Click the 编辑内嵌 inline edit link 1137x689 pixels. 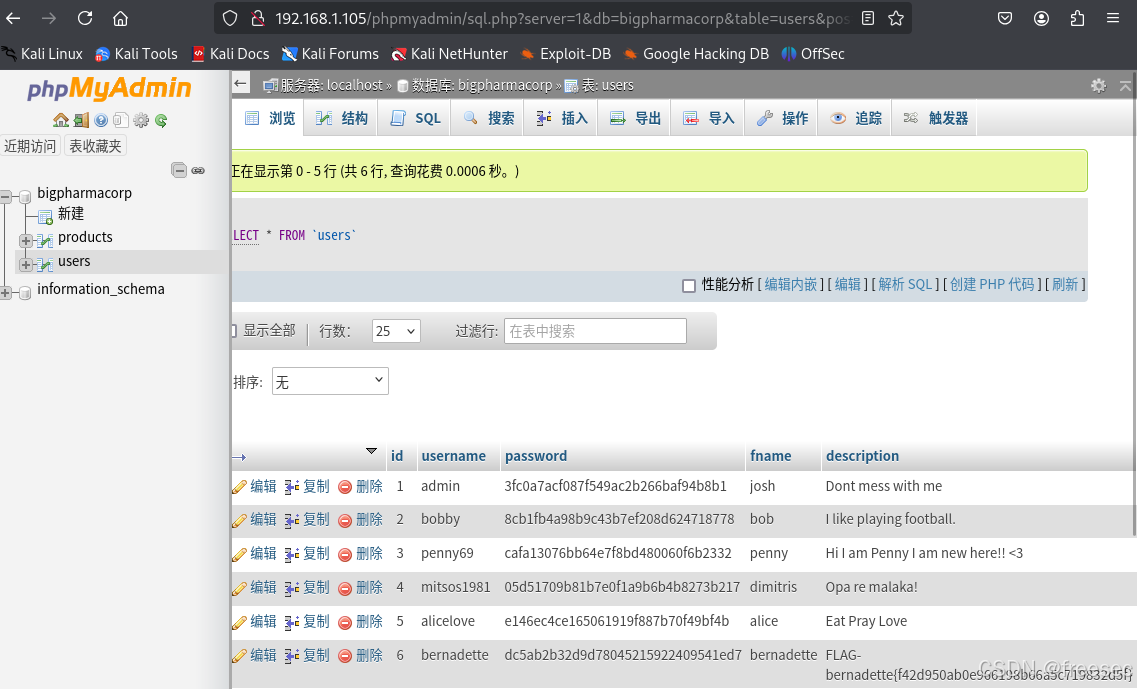coord(790,284)
